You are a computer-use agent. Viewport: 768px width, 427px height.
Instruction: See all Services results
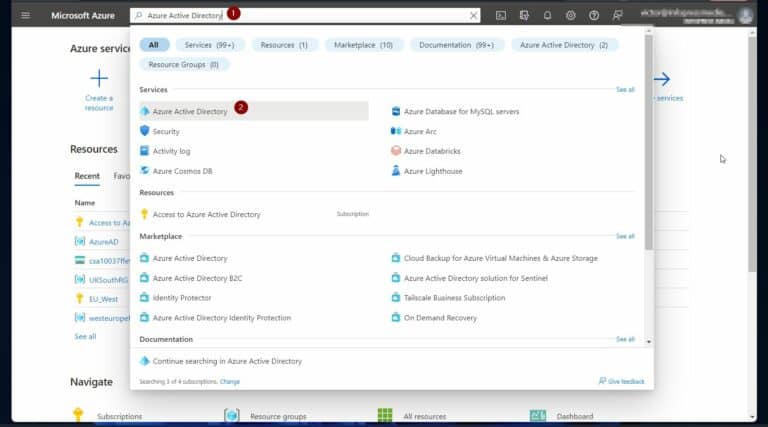tap(625, 90)
